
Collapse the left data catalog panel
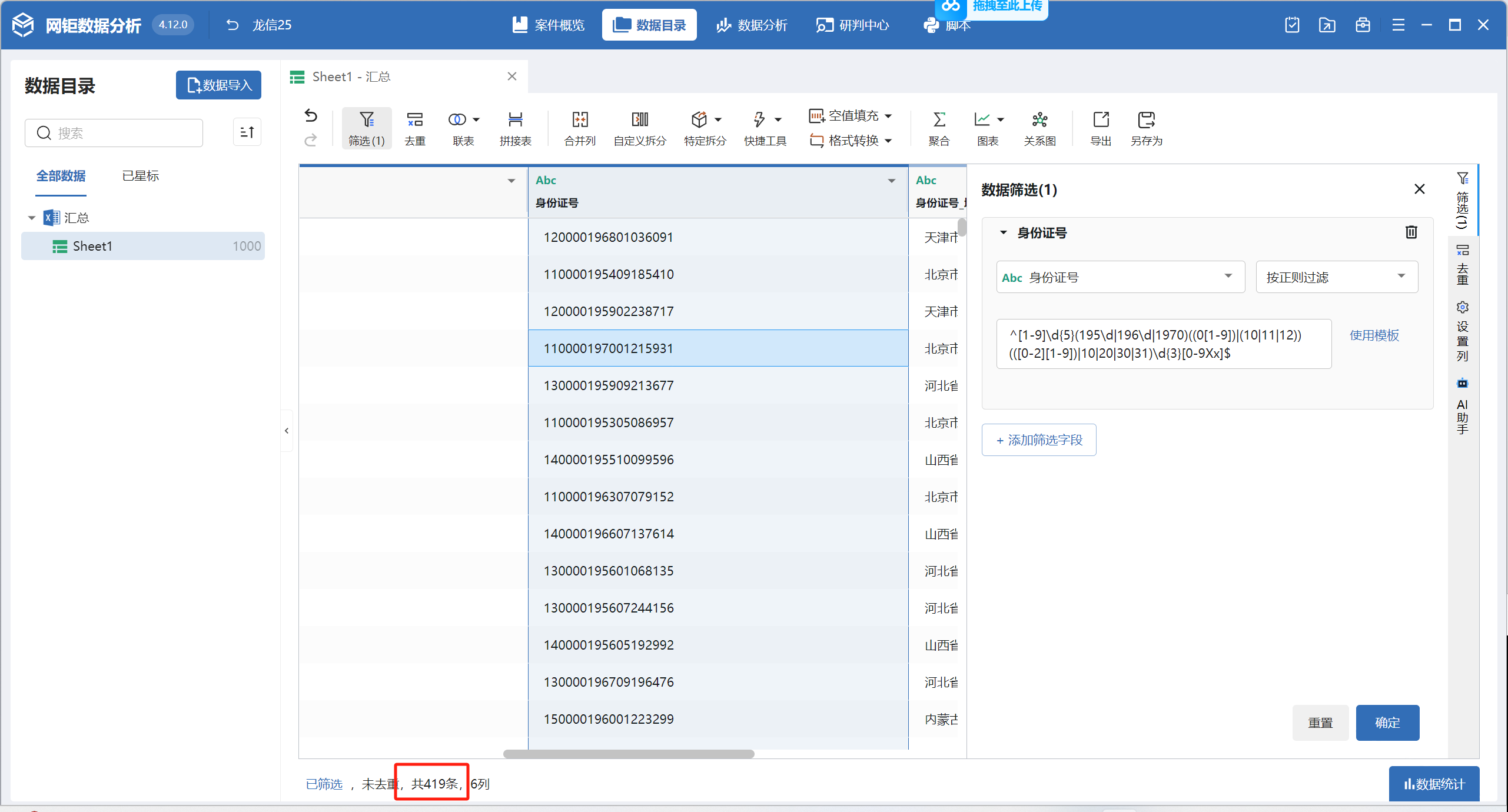(x=287, y=431)
